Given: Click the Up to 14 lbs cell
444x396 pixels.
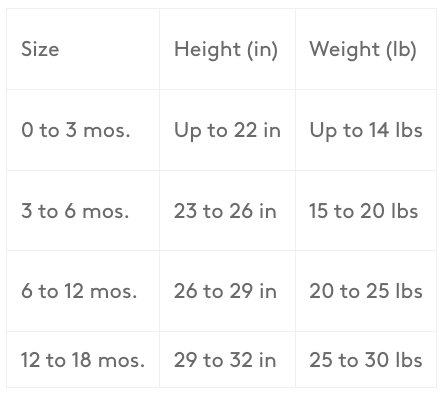Looking at the screenshot, I should point(366,130).
